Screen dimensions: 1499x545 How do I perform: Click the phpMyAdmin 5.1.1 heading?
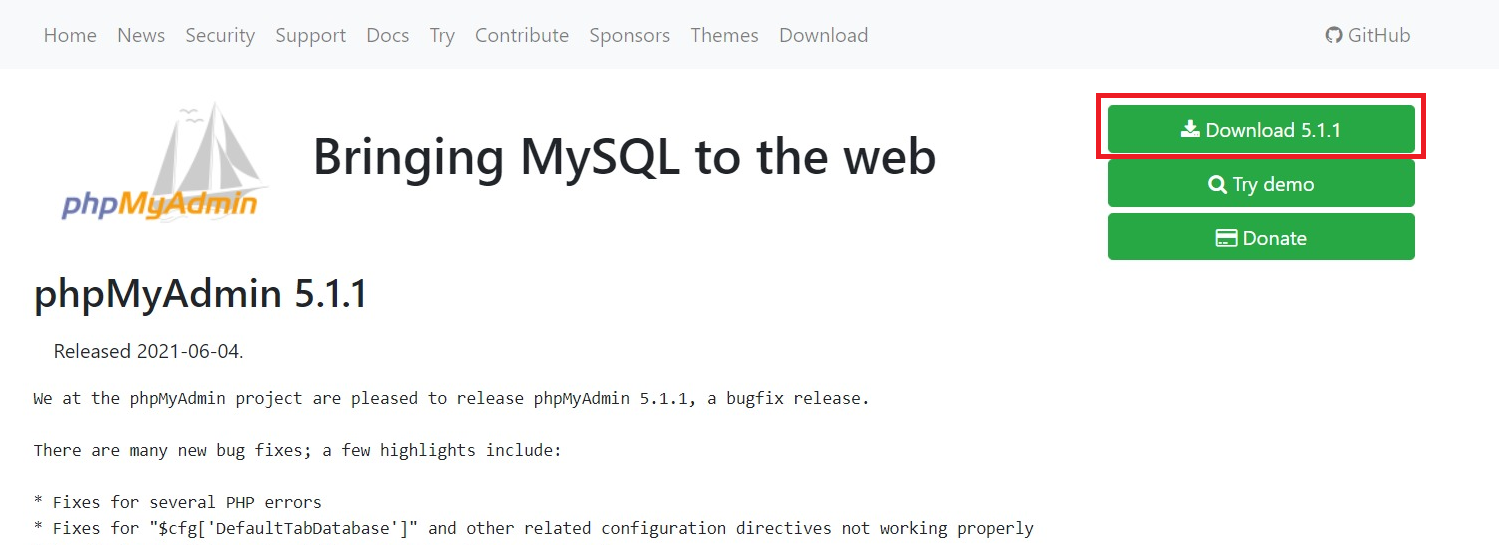pyautogui.click(x=200, y=295)
